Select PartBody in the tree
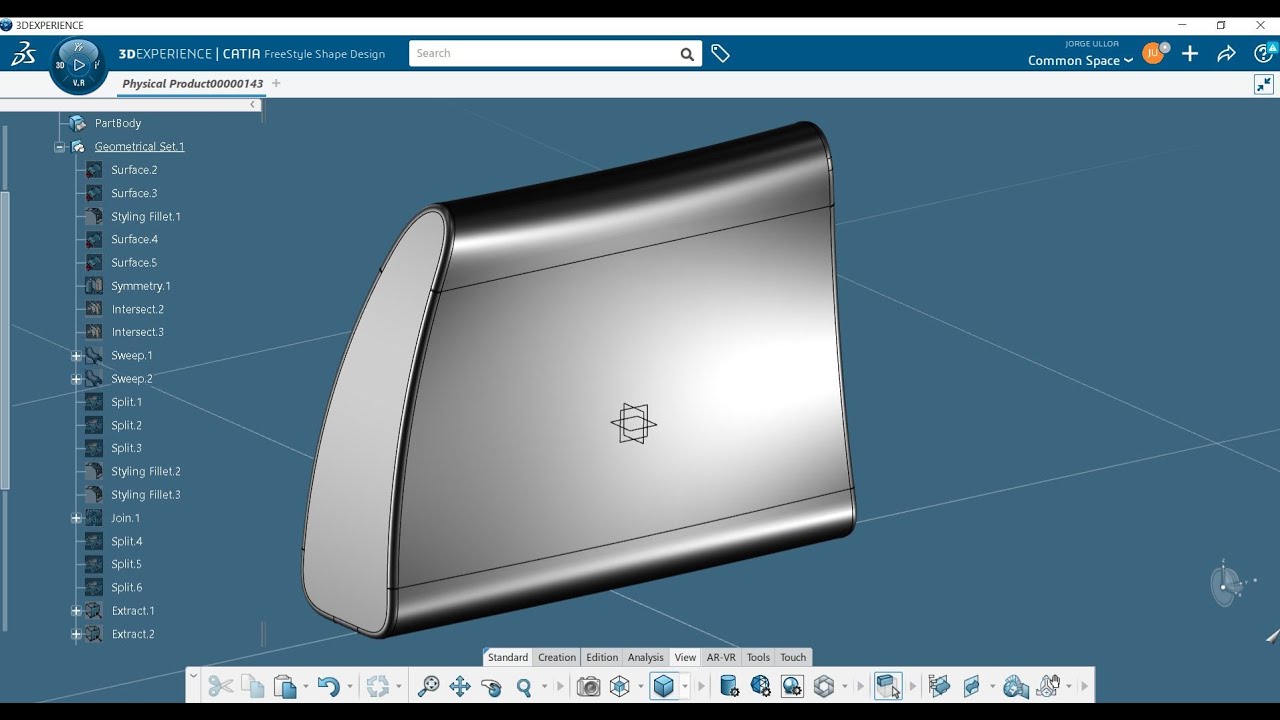 coord(118,124)
